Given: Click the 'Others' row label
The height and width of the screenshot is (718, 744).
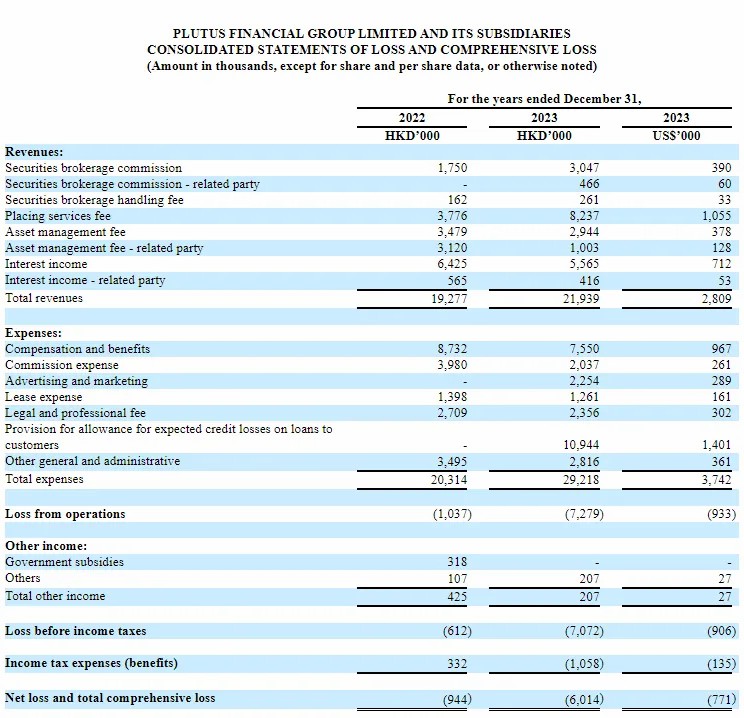Looking at the screenshot, I should 23,578.
